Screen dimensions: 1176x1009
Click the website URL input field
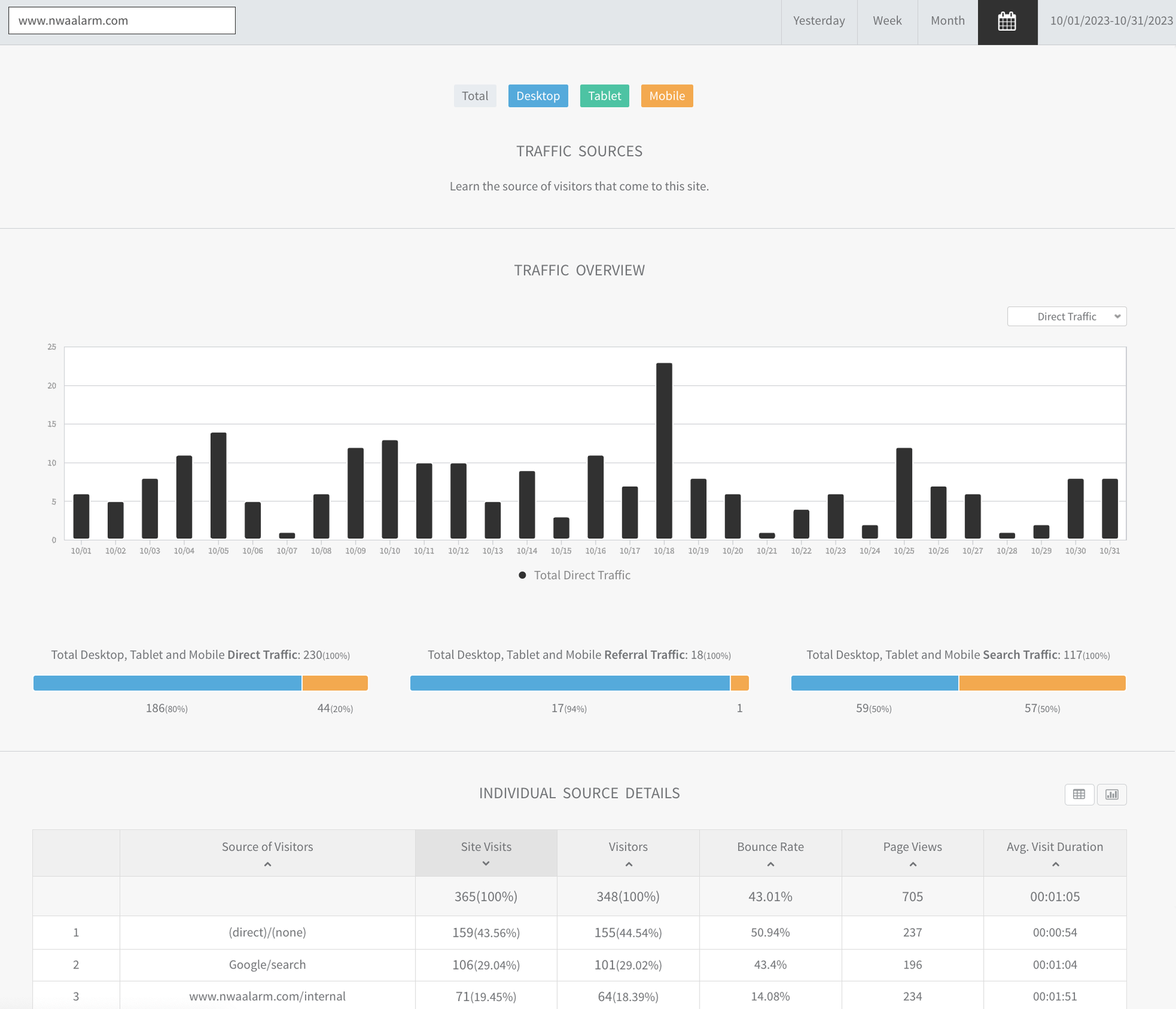(122, 21)
